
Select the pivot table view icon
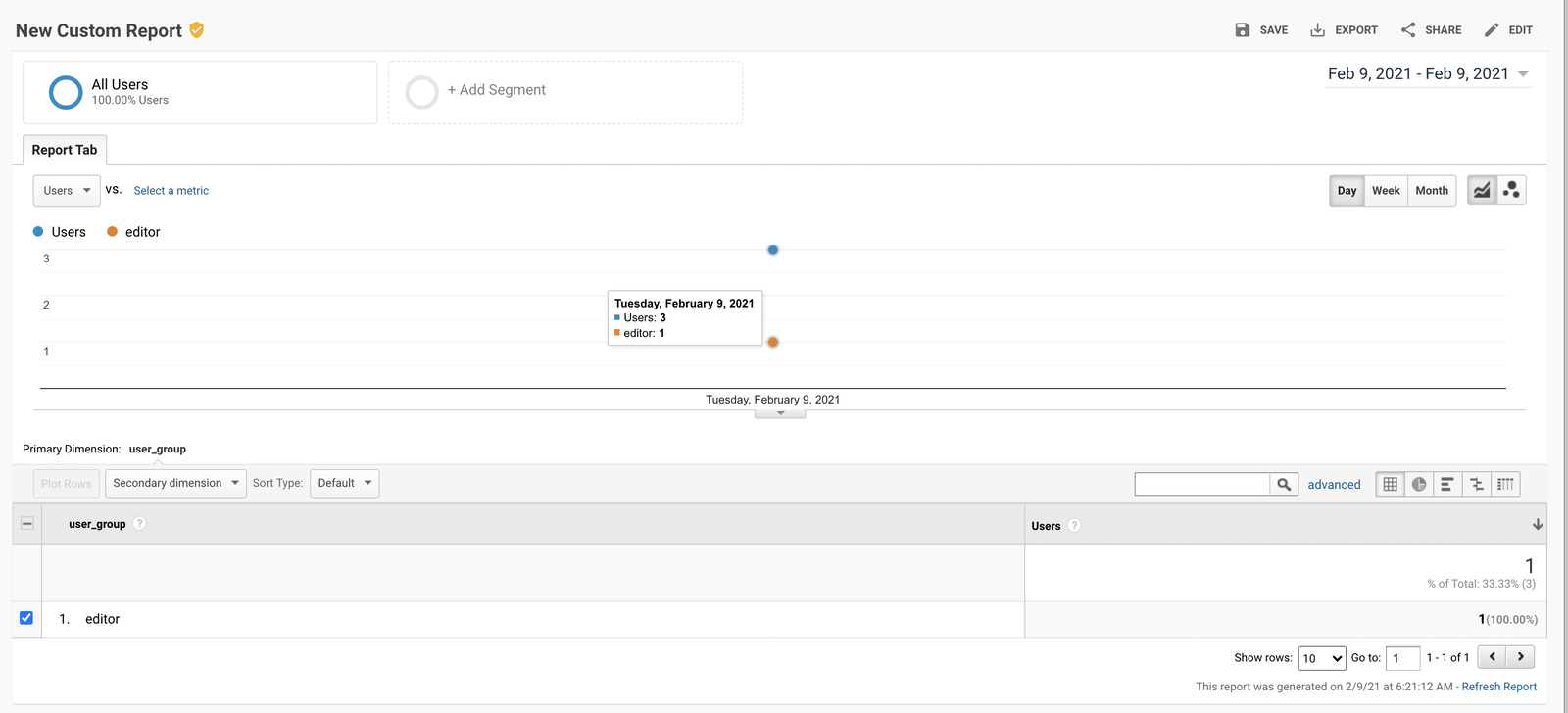pos(1505,484)
